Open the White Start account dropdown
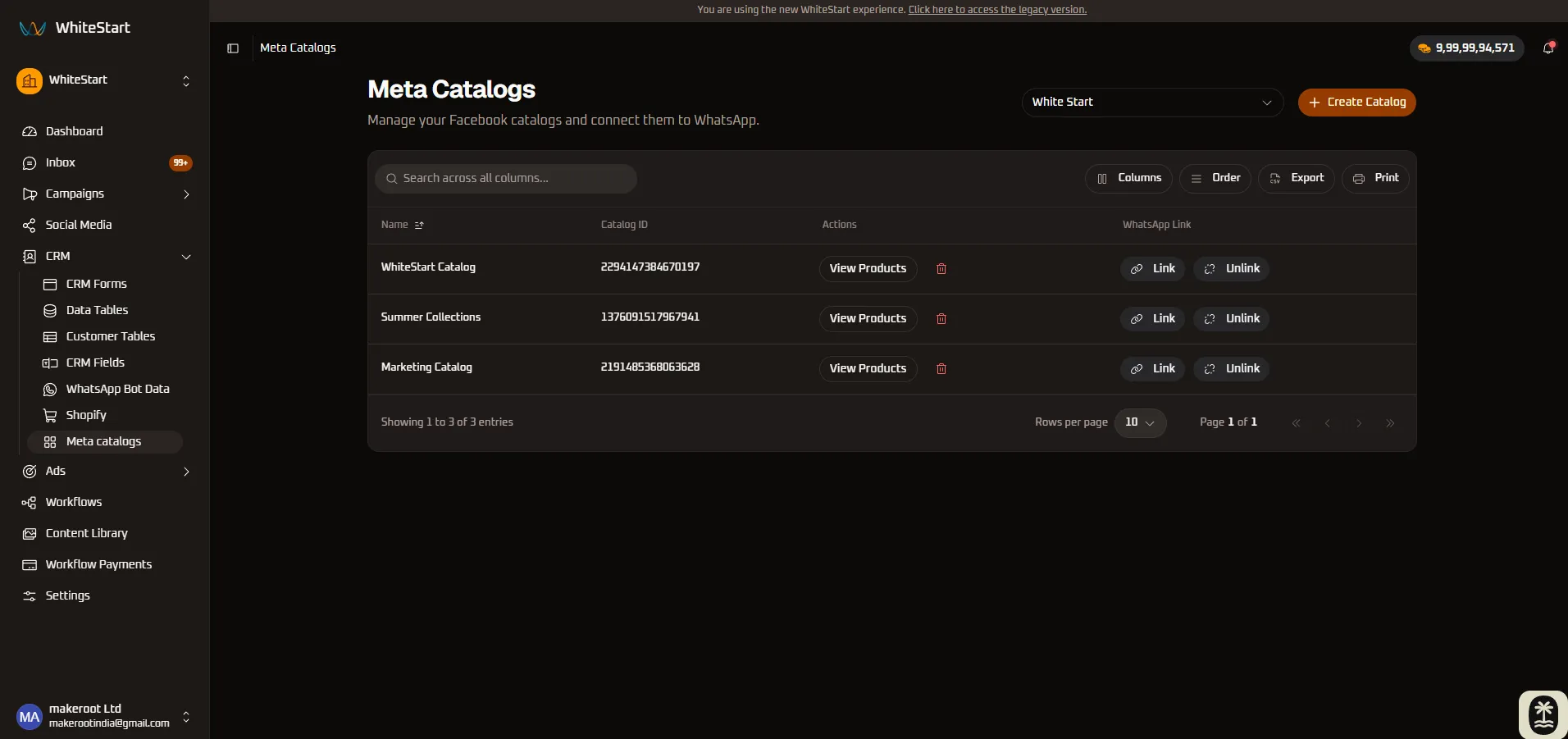The image size is (1568, 739). 1152,103
